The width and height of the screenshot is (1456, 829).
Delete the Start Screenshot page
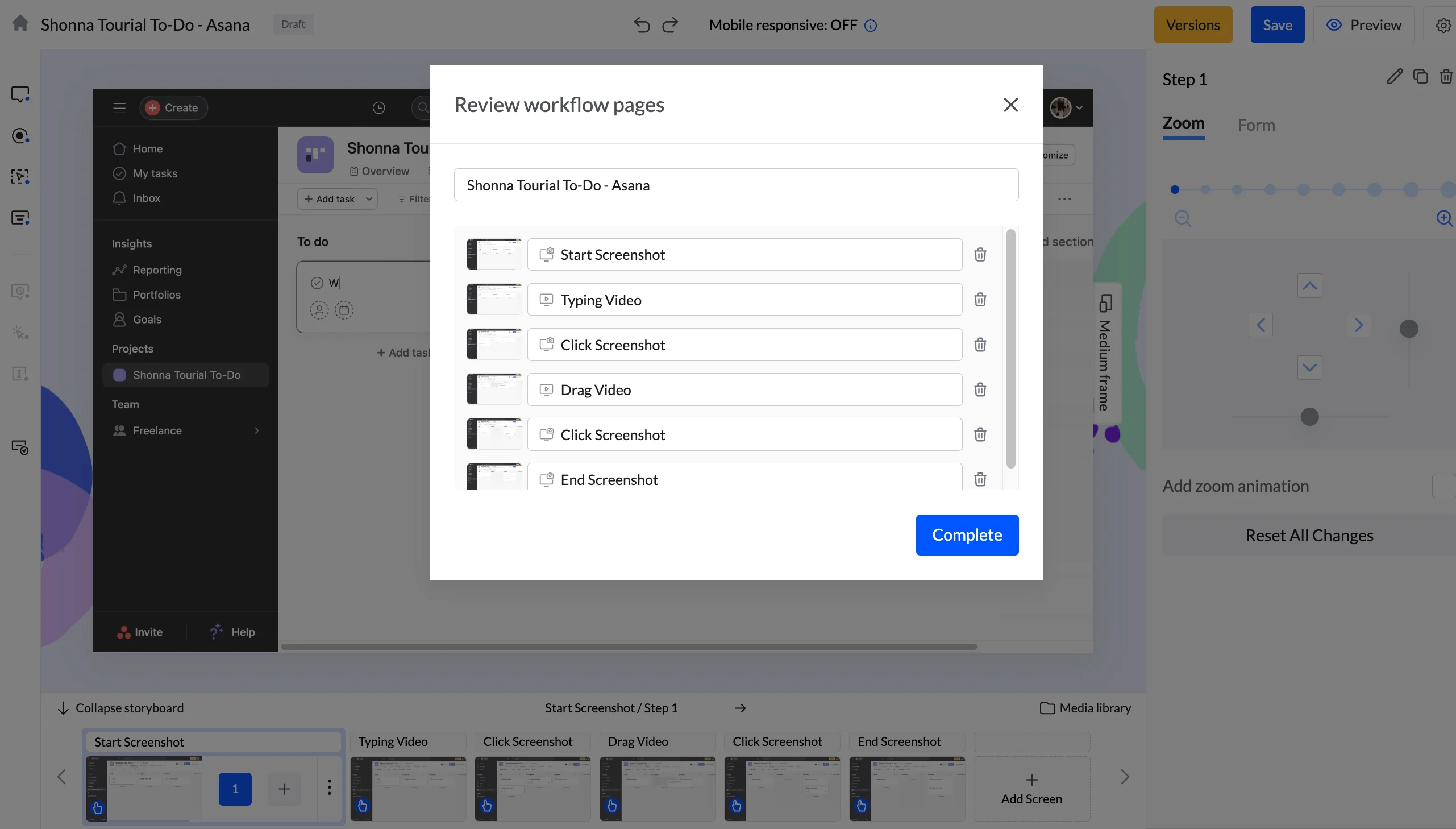[980, 255]
